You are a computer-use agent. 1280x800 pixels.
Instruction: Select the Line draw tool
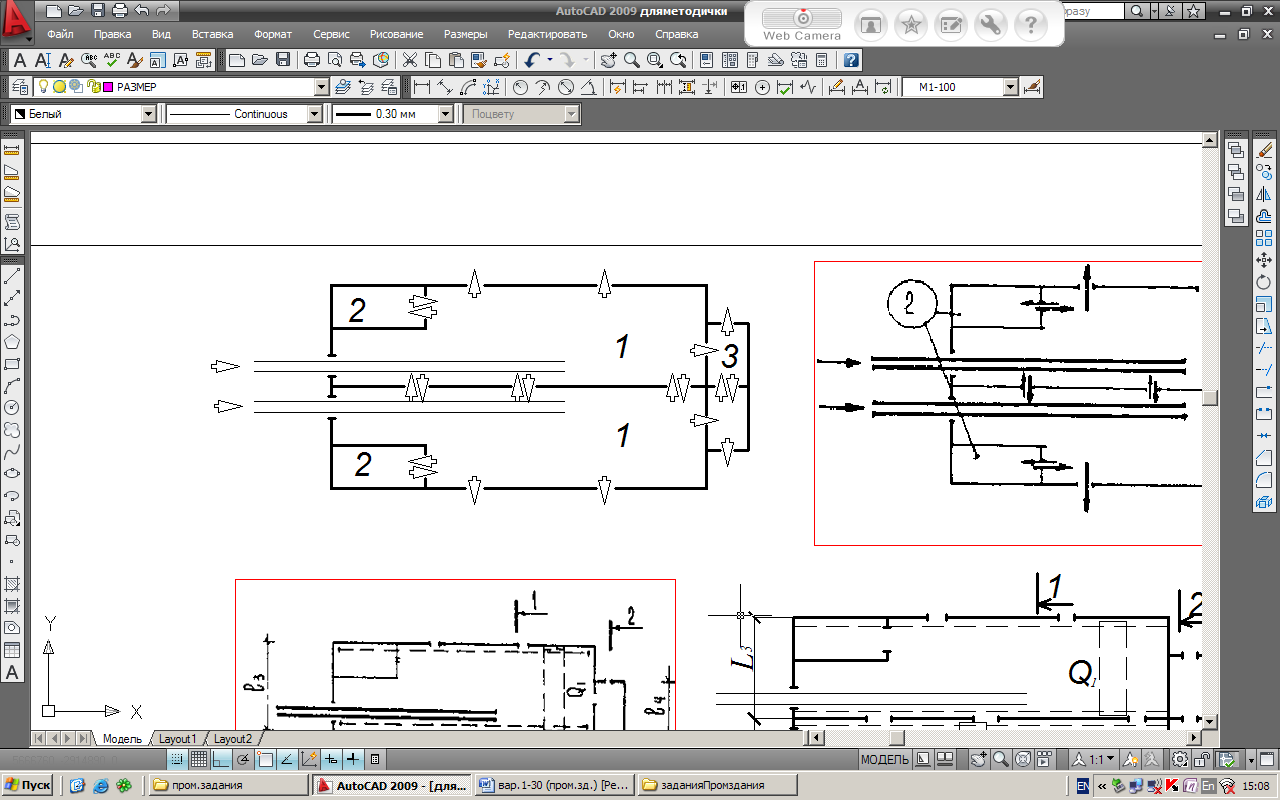pyautogui.click(x=13, y=276)
